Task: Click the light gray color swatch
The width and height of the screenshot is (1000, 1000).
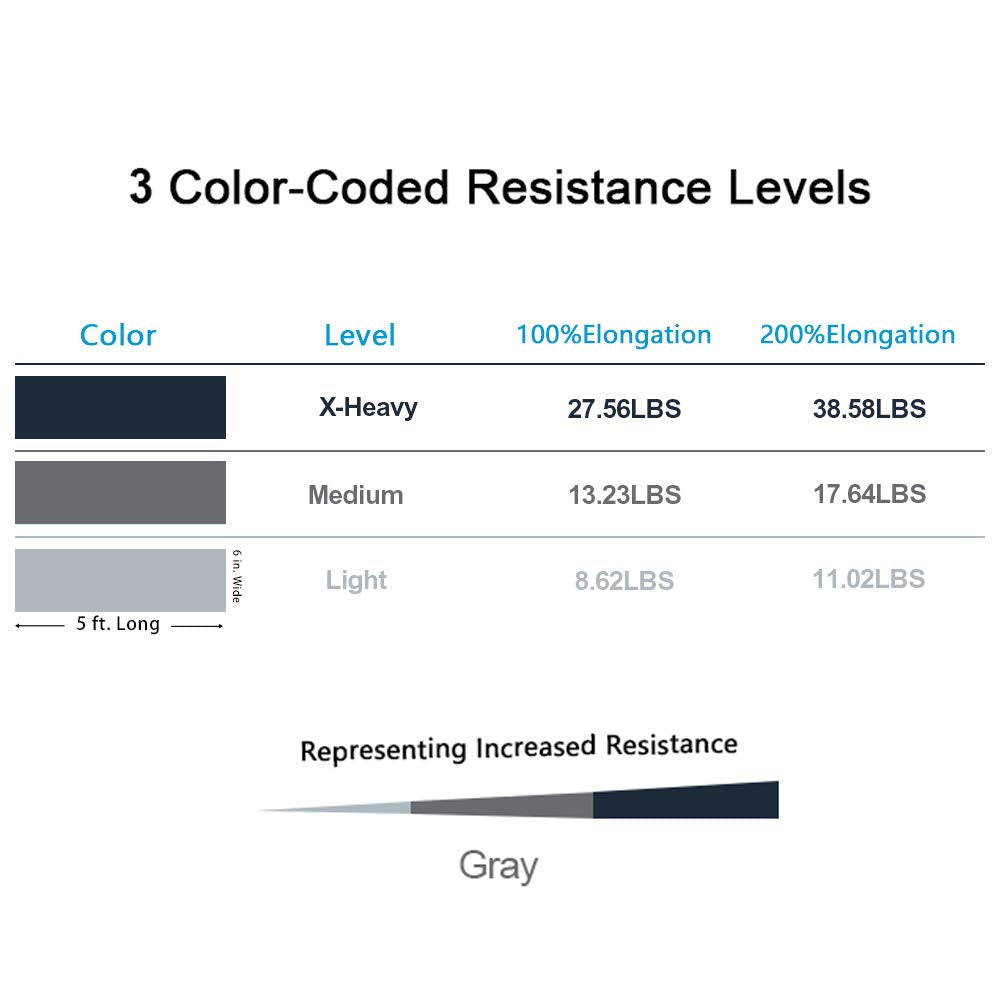Action: [120, 580]
